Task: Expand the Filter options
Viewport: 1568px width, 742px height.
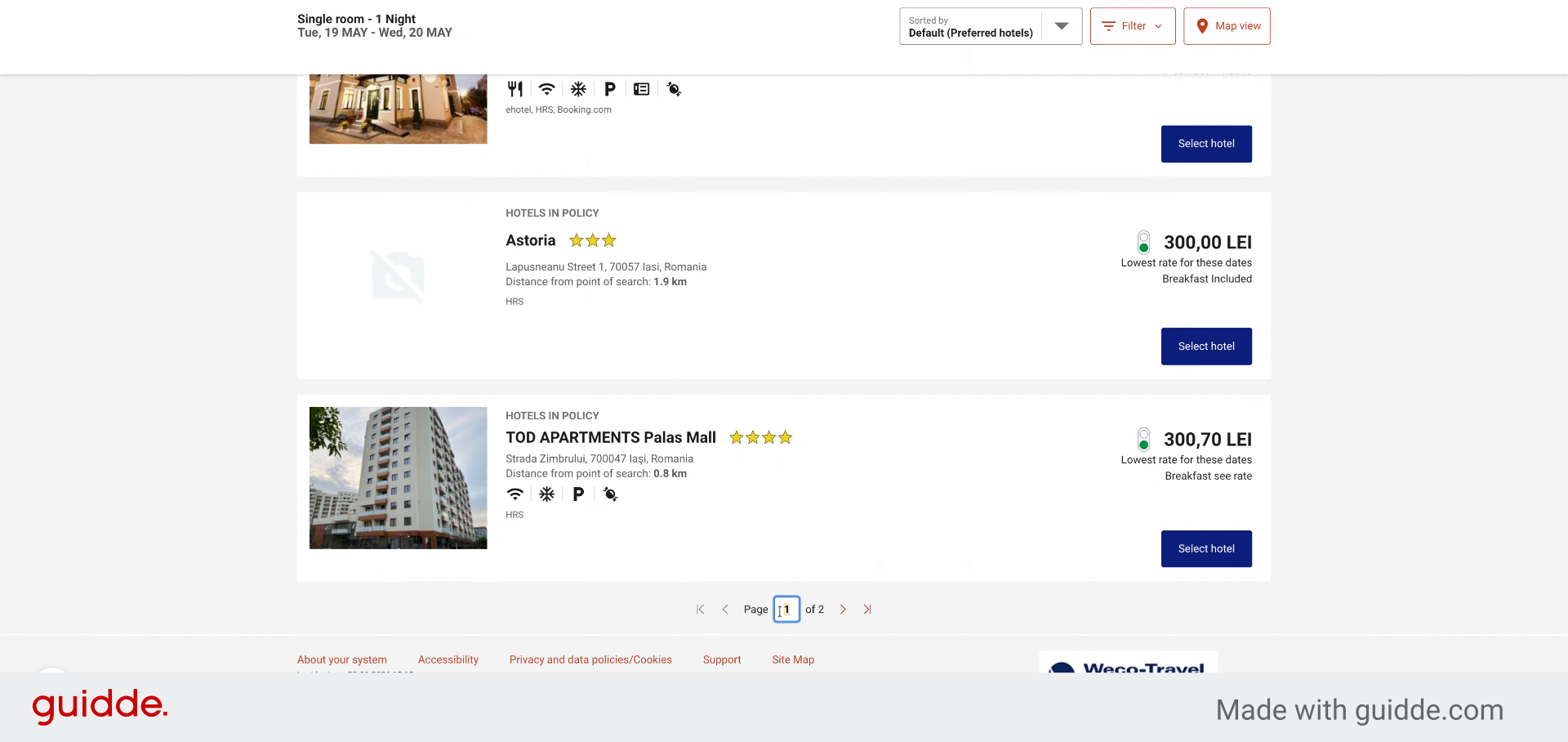Action: (1133, 26)
